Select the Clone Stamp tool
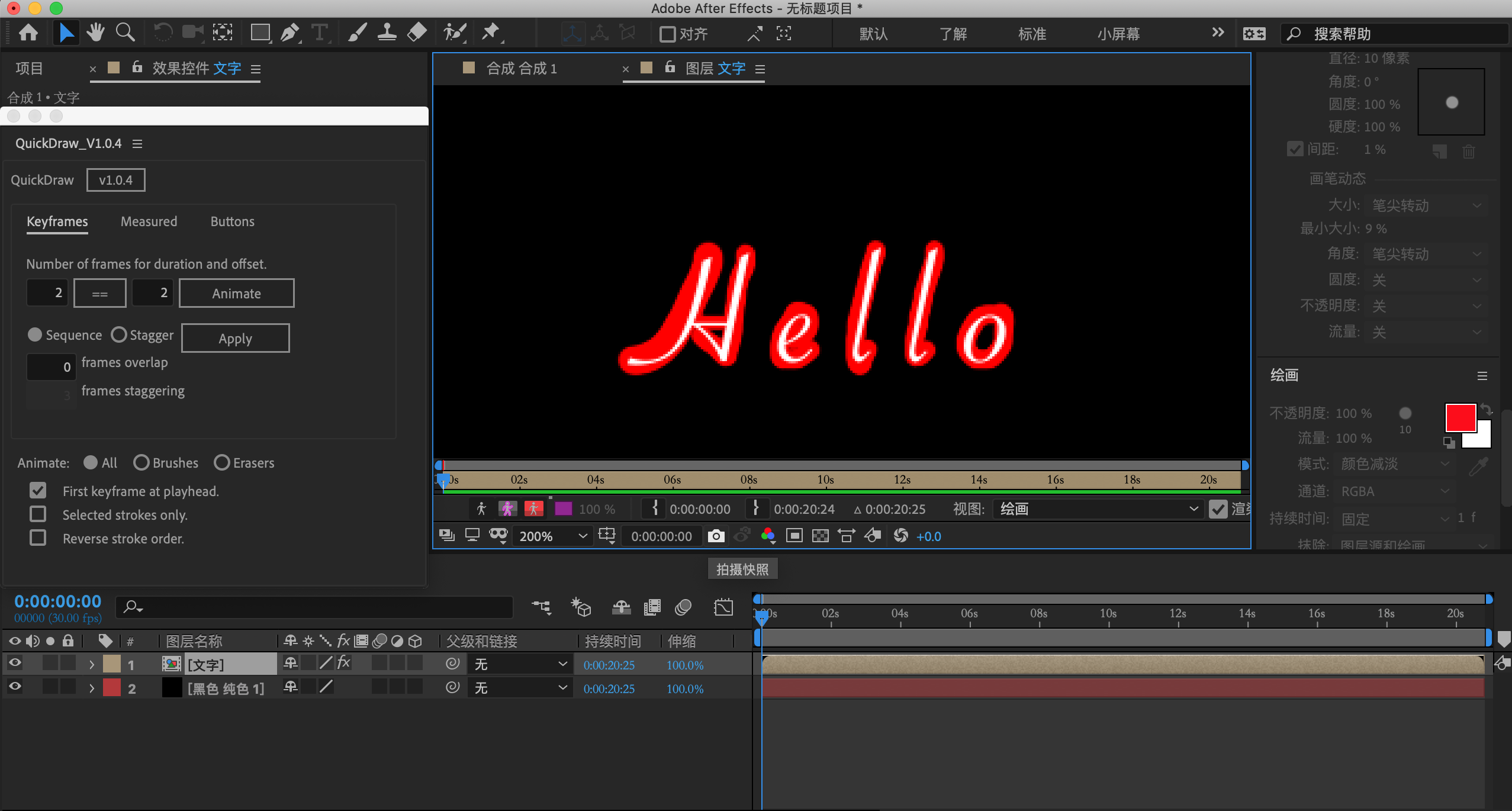Screen dimensions: 1512x811 point(387,33)
